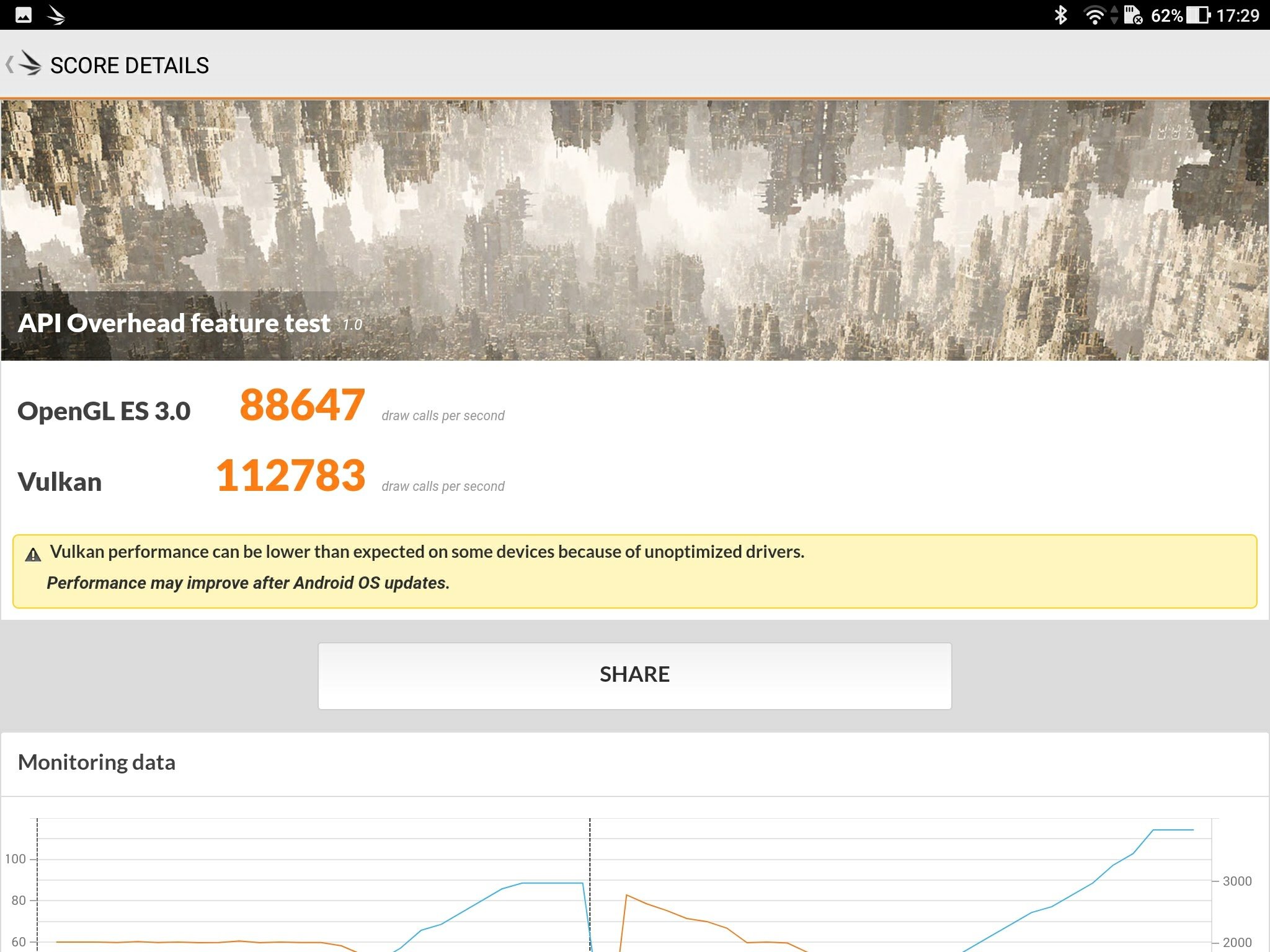This screenshot has height=952, width=1270.
Task: Tap the Vulkan unoptimized drivers warning text
Action: click(427, 552)
